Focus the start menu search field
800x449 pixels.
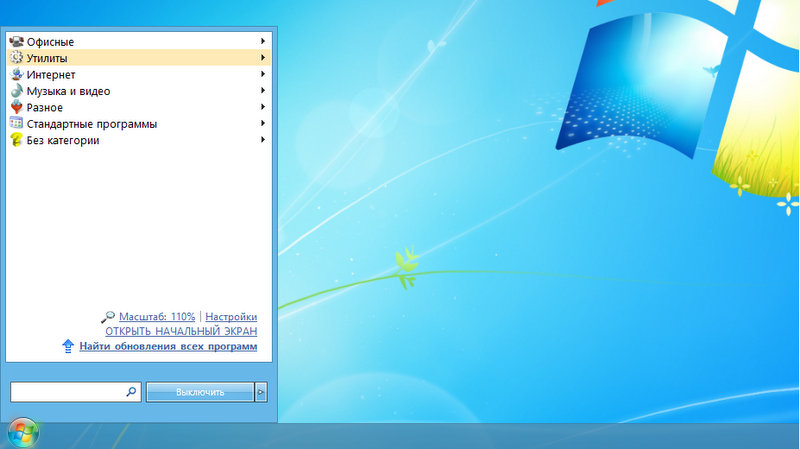(x=76, y=392)
